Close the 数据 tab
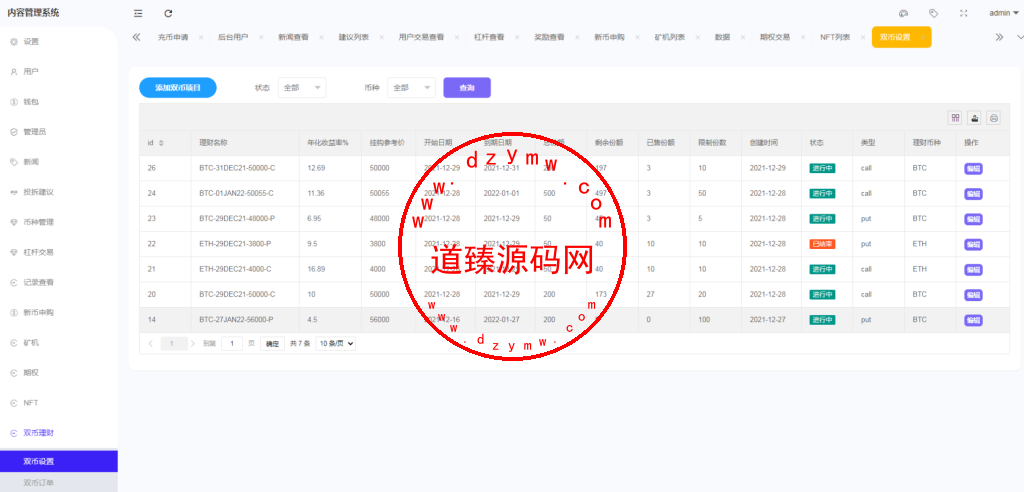The width and height of the screenshot is (1024, 492). pyautogui.click(x=743, y=37)
